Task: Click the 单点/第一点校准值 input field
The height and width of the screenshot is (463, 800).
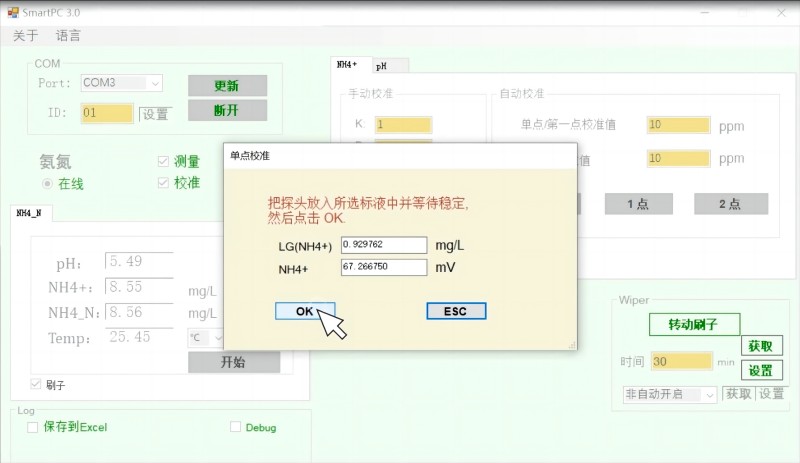Action: pos(679,125)
